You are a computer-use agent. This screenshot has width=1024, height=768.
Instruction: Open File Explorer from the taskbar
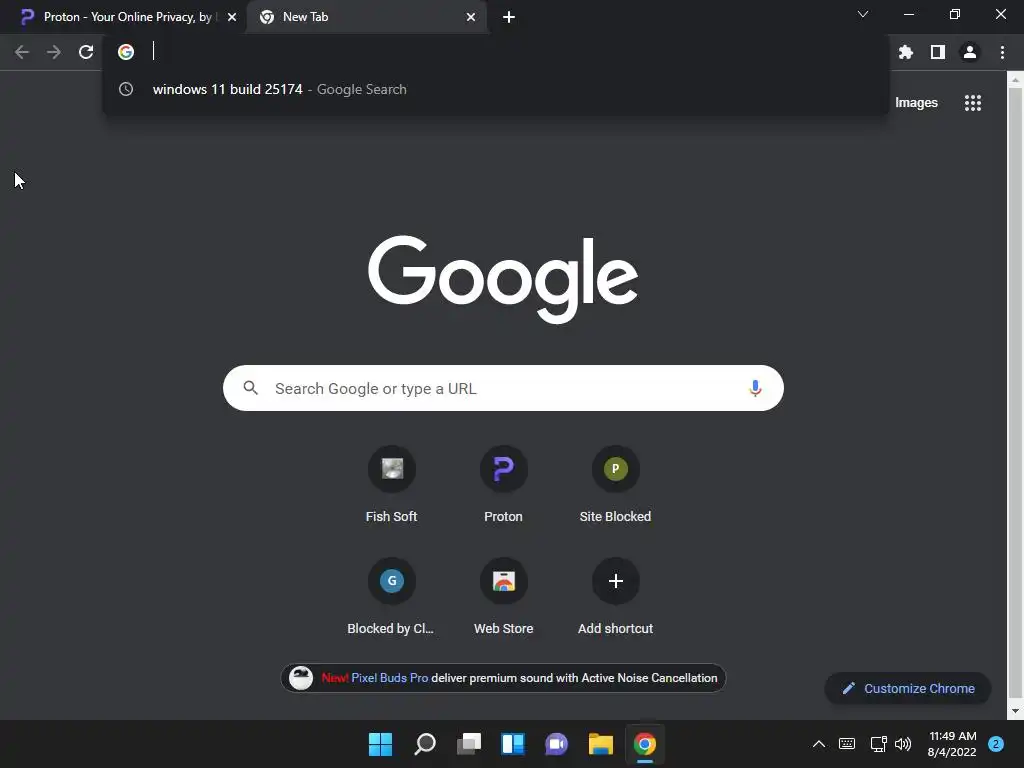(x=601, y=744)
